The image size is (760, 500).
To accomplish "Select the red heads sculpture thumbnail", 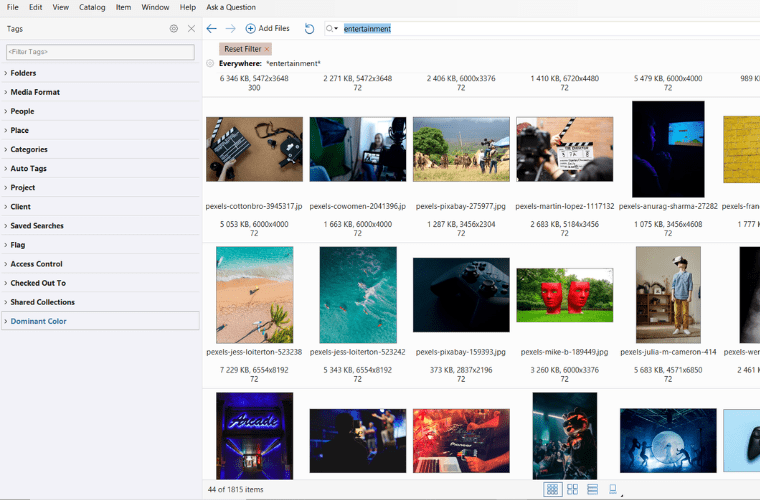I will (564, 295).
